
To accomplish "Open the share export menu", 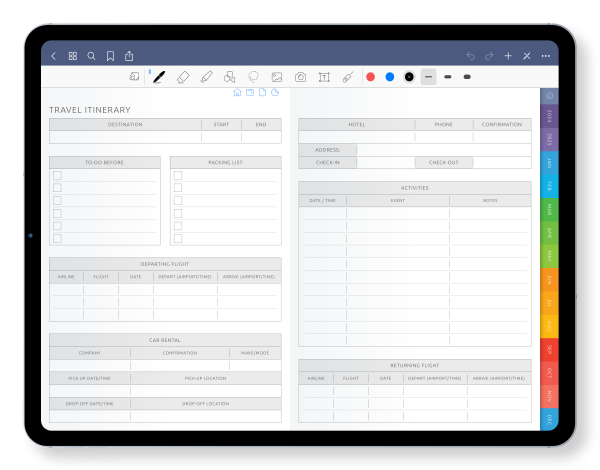I will [128, 56].
